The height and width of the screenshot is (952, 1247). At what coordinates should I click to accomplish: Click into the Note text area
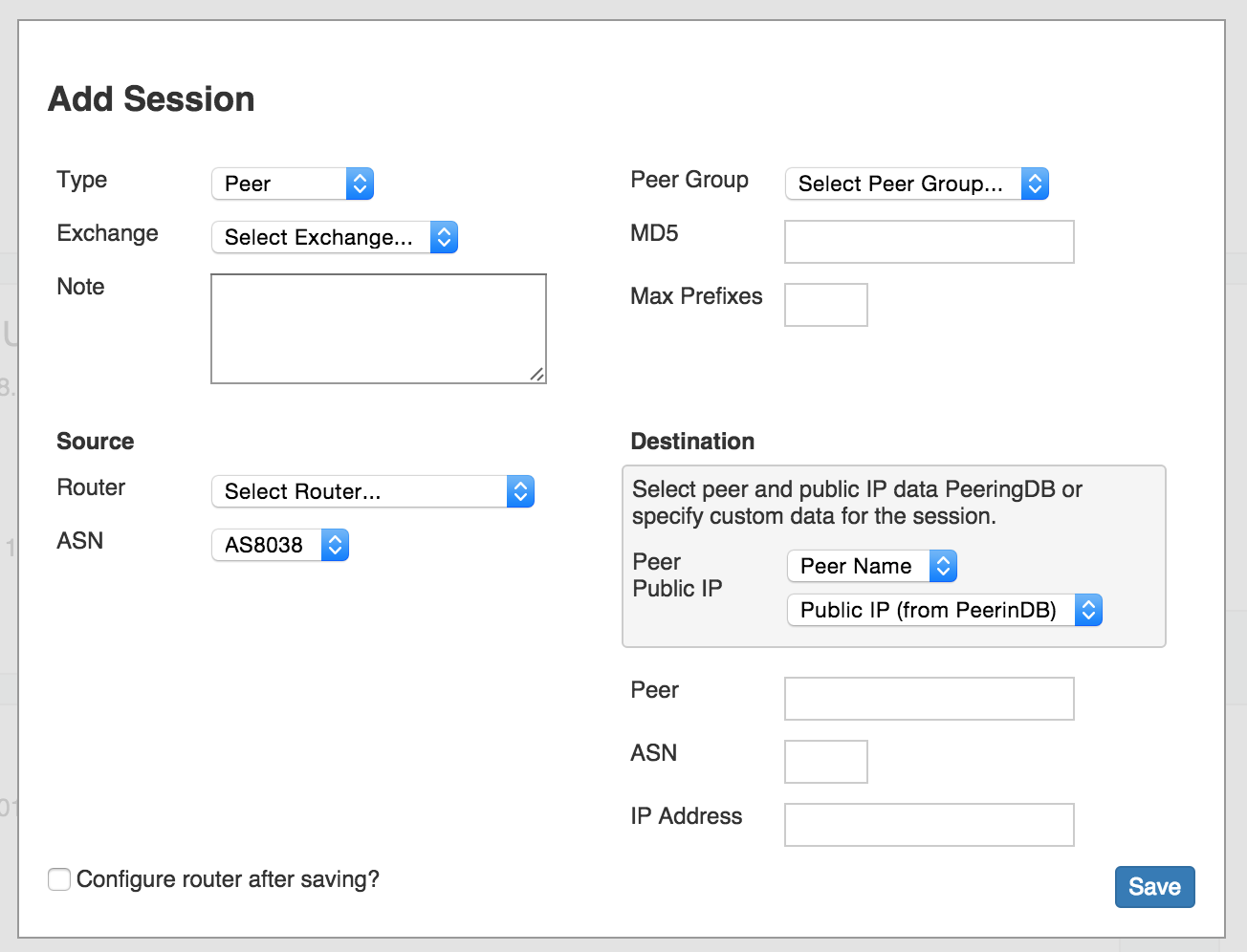click(378, 329)
